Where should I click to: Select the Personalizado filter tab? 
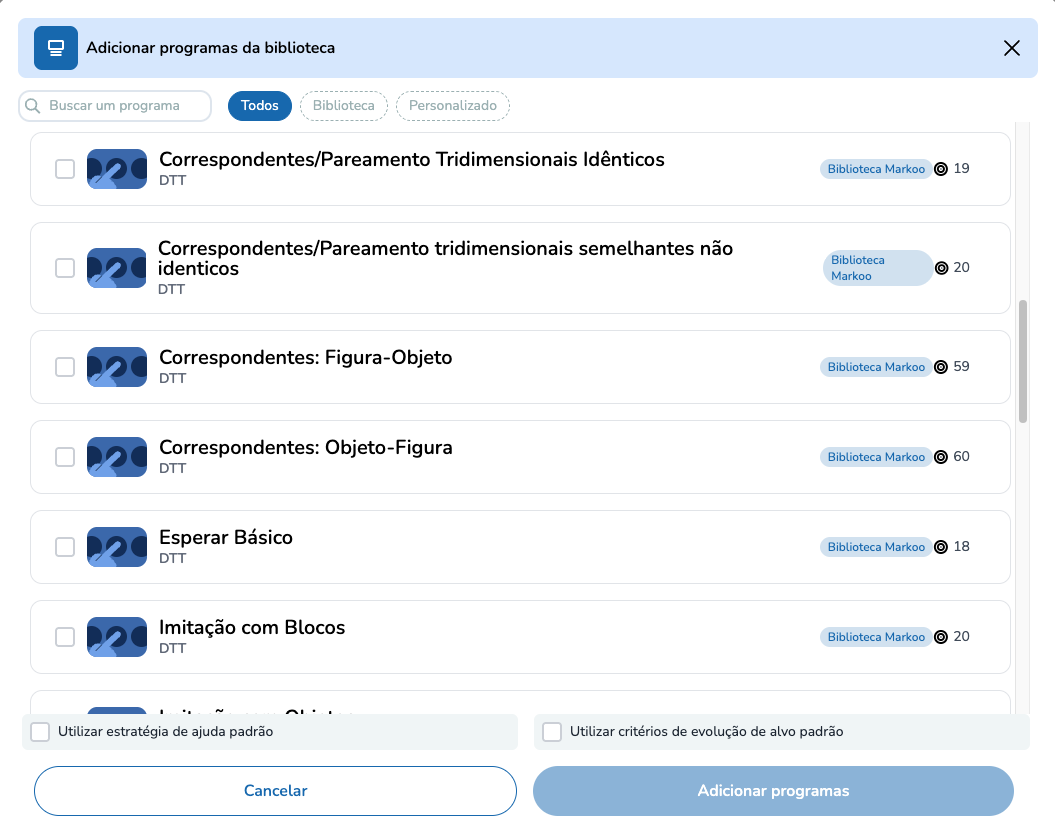pyautogui.click(x=453, y=106)
